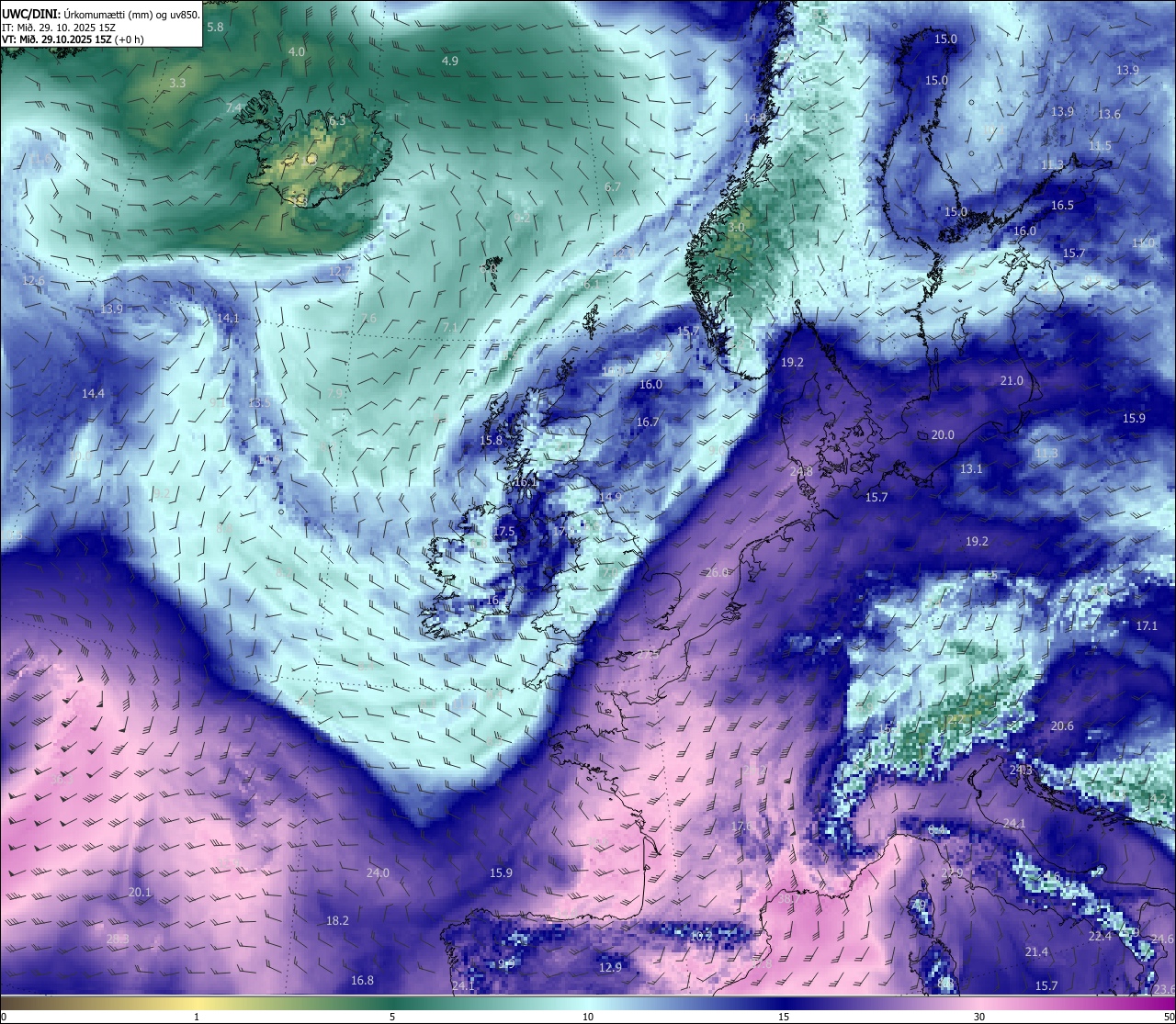
Task: Click the 22.4 value over Italy
Action: click(x=1100, y=937)
